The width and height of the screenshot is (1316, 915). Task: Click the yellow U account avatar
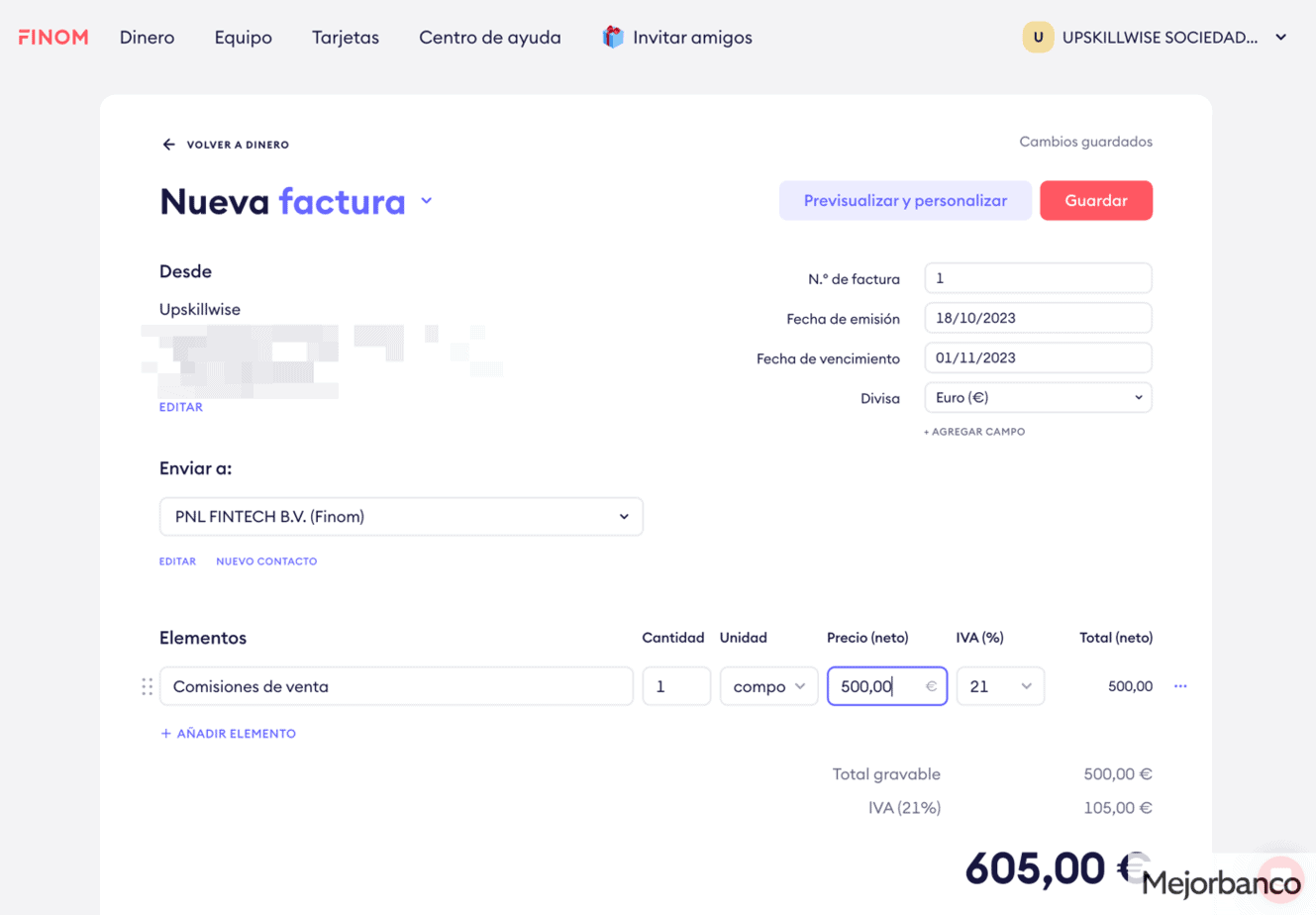click(1038, 38)
